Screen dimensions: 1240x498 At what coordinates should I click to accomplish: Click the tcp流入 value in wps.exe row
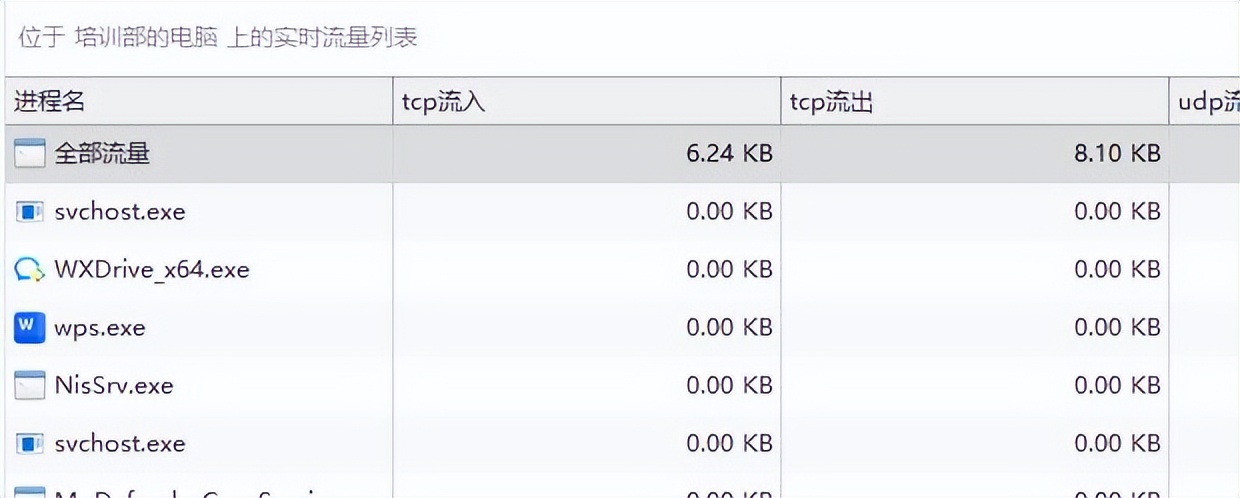[729, 327]
